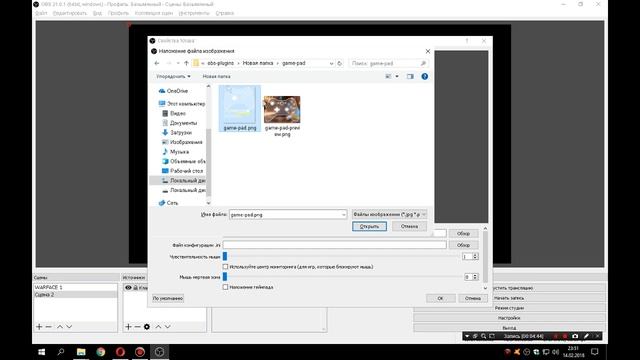The height and width of the screenshot is (360, 640).
Task: Change the file view layout icon
Action: pyautogui.click(x=388, y=76)
